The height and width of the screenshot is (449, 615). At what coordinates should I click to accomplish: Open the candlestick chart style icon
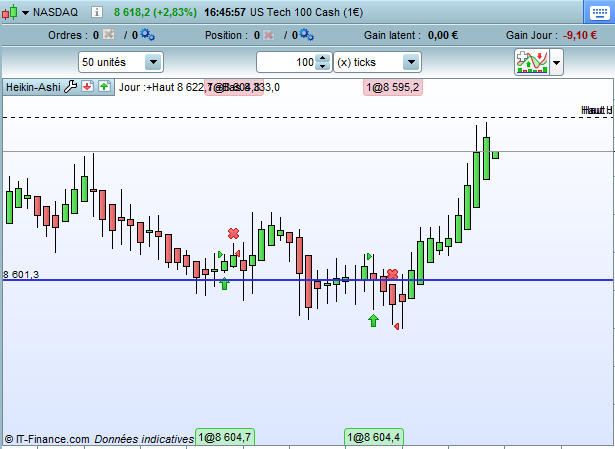point(10,12)
